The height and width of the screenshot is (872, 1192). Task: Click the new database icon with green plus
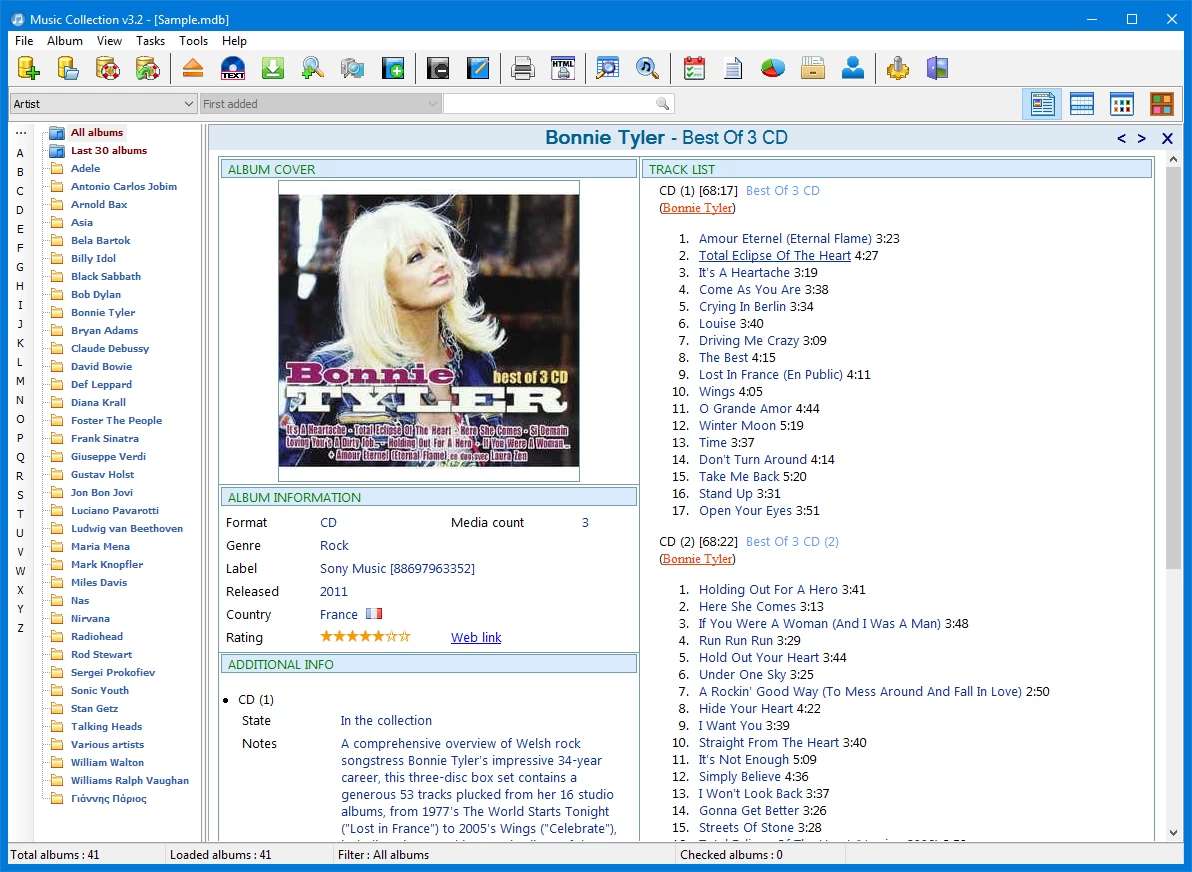29,68
